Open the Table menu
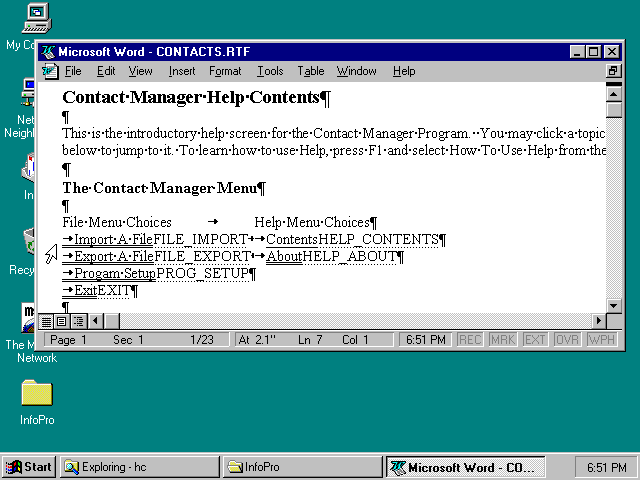Screen dimensions: 640x480 tap(310, 71)
